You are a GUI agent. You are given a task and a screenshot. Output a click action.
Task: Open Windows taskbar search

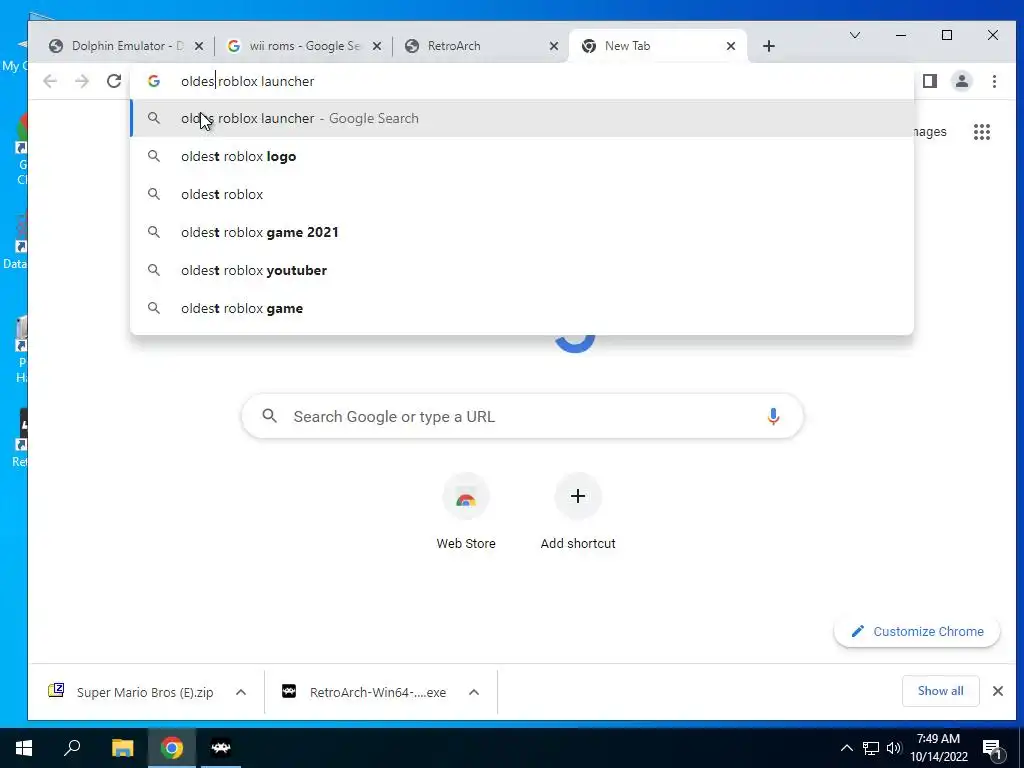[x=72, y=748]
